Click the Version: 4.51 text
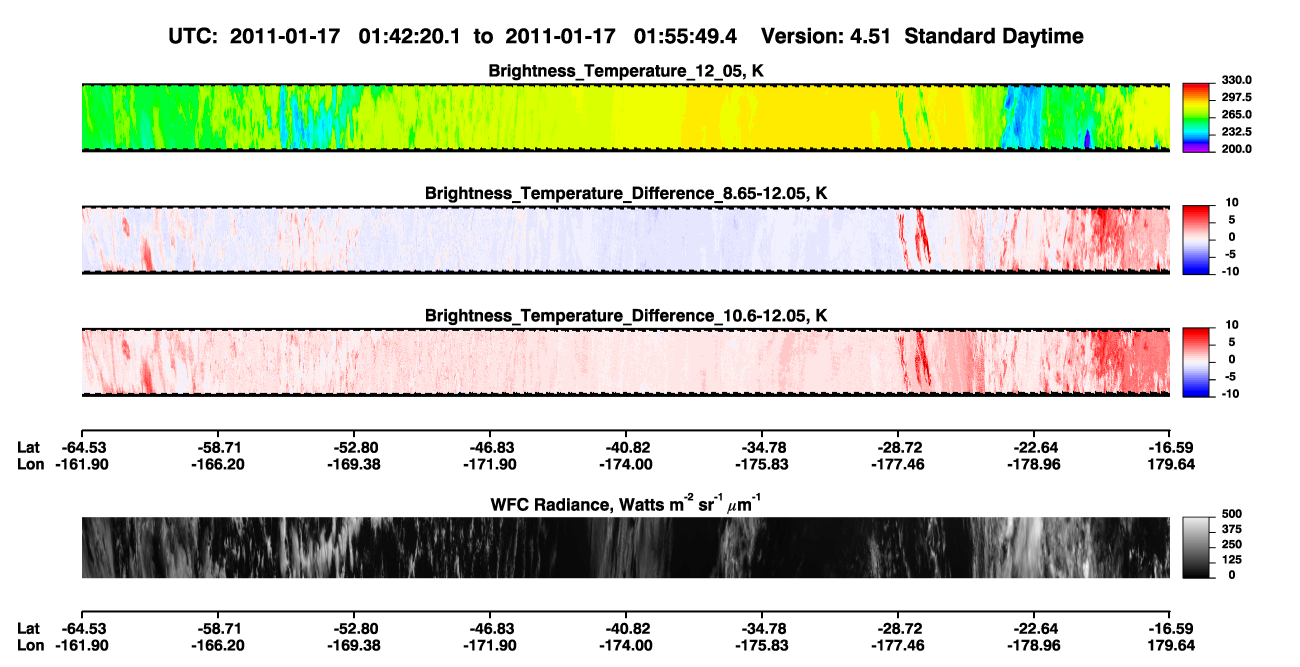The width and height of the screenshot is (1300, 667). coord(826,36)
